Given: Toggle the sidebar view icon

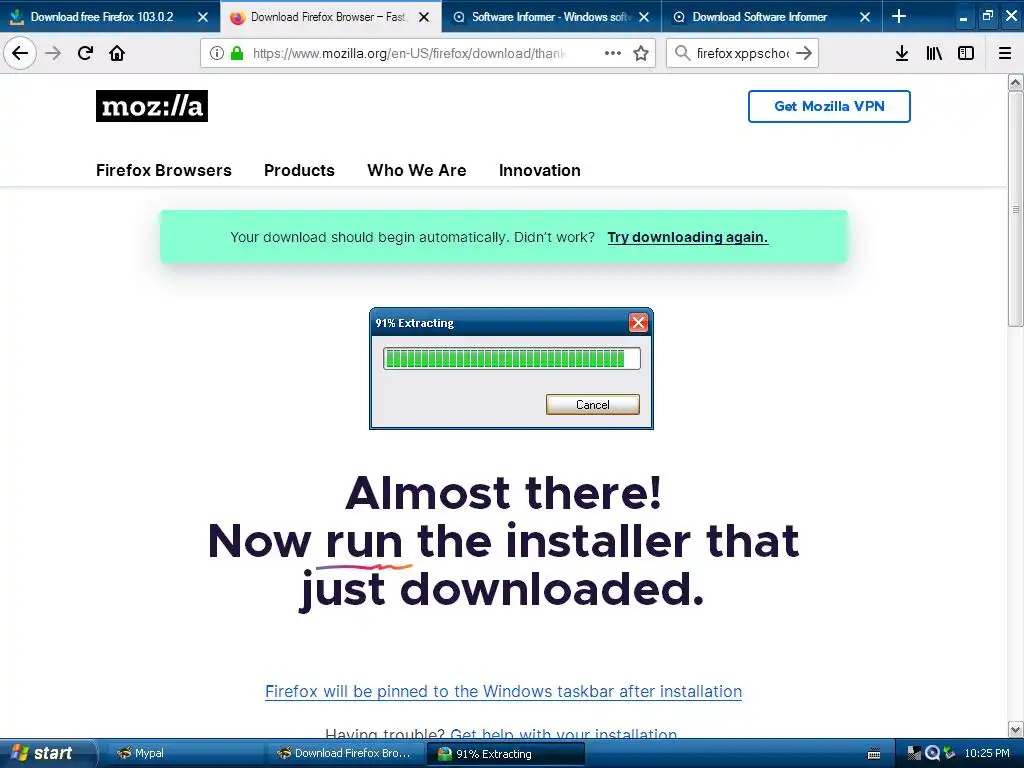Looking at the screenshot, I should [966, 53].
